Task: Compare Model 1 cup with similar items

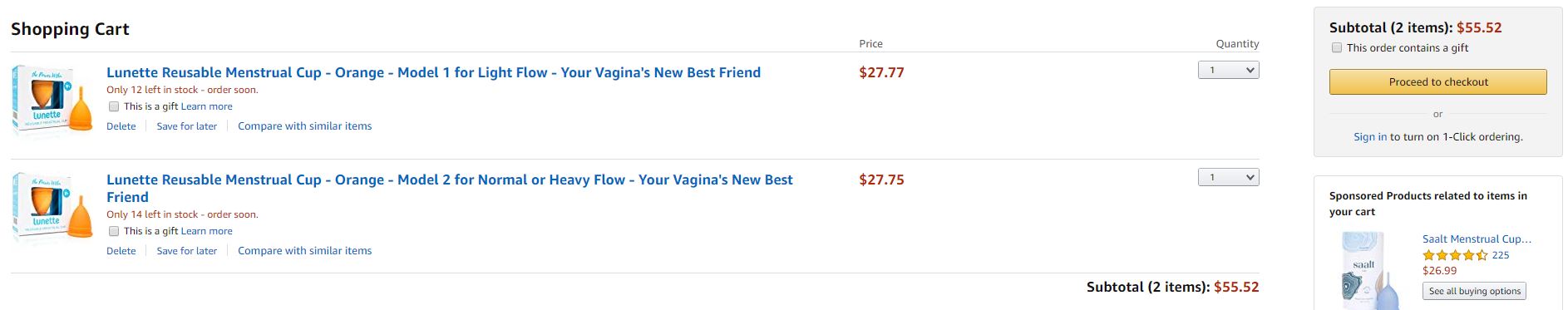Action: (305, 126)
